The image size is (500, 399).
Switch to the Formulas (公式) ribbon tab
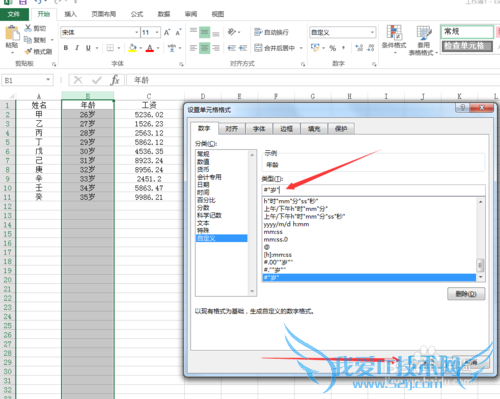(x=137, y=14)
